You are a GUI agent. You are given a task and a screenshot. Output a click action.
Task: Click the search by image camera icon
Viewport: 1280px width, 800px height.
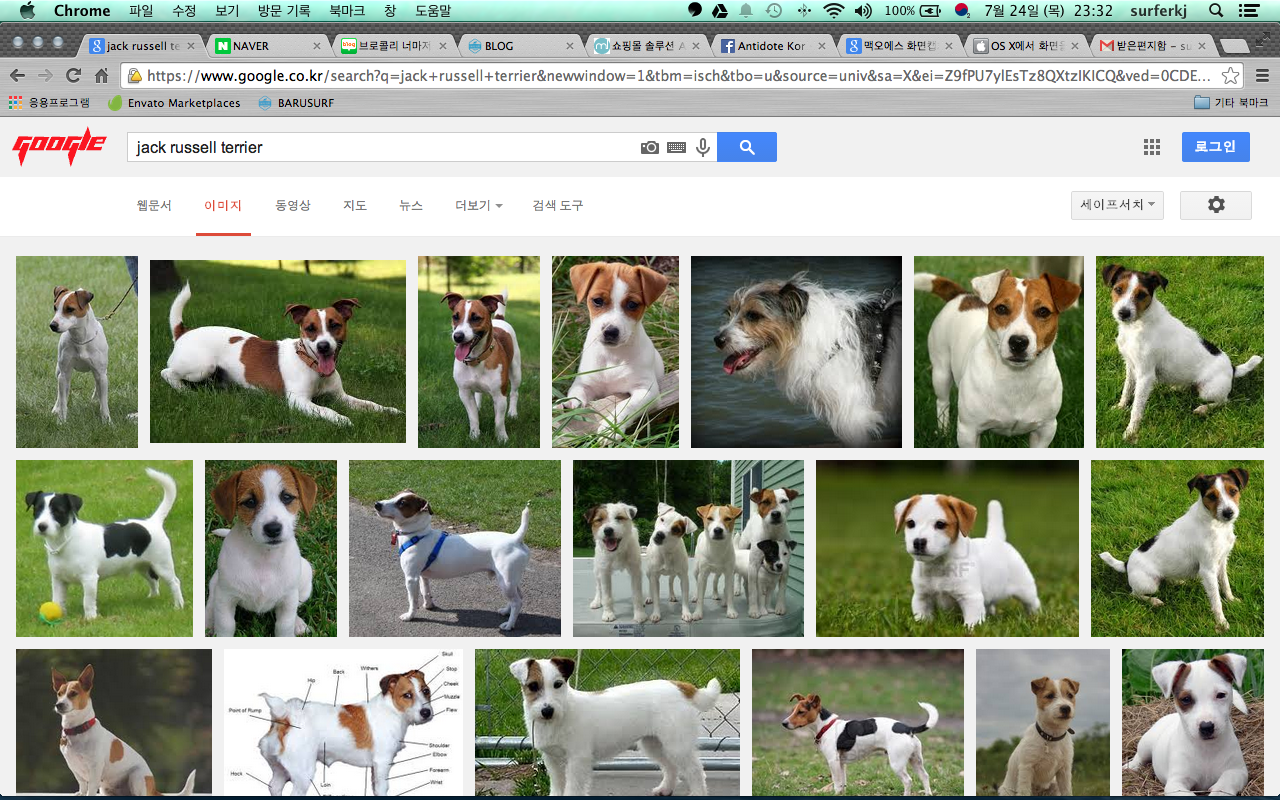[x=650, y=147]
